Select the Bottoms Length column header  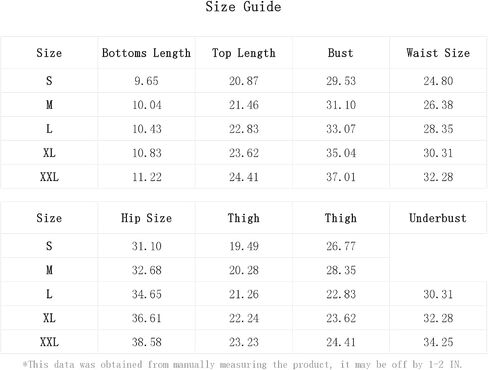146,53
